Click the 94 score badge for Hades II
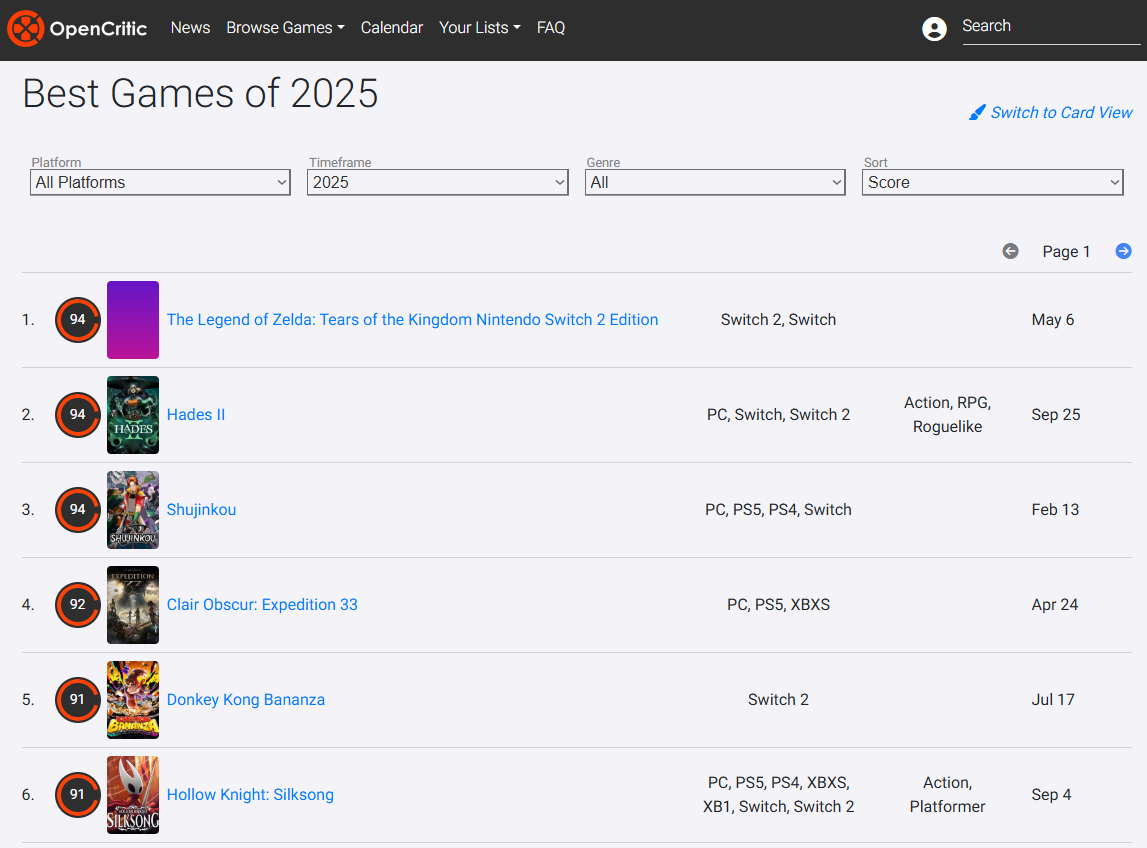This screenshot has width=1147, height=848. pyautogui.click(x=77, y=415)
